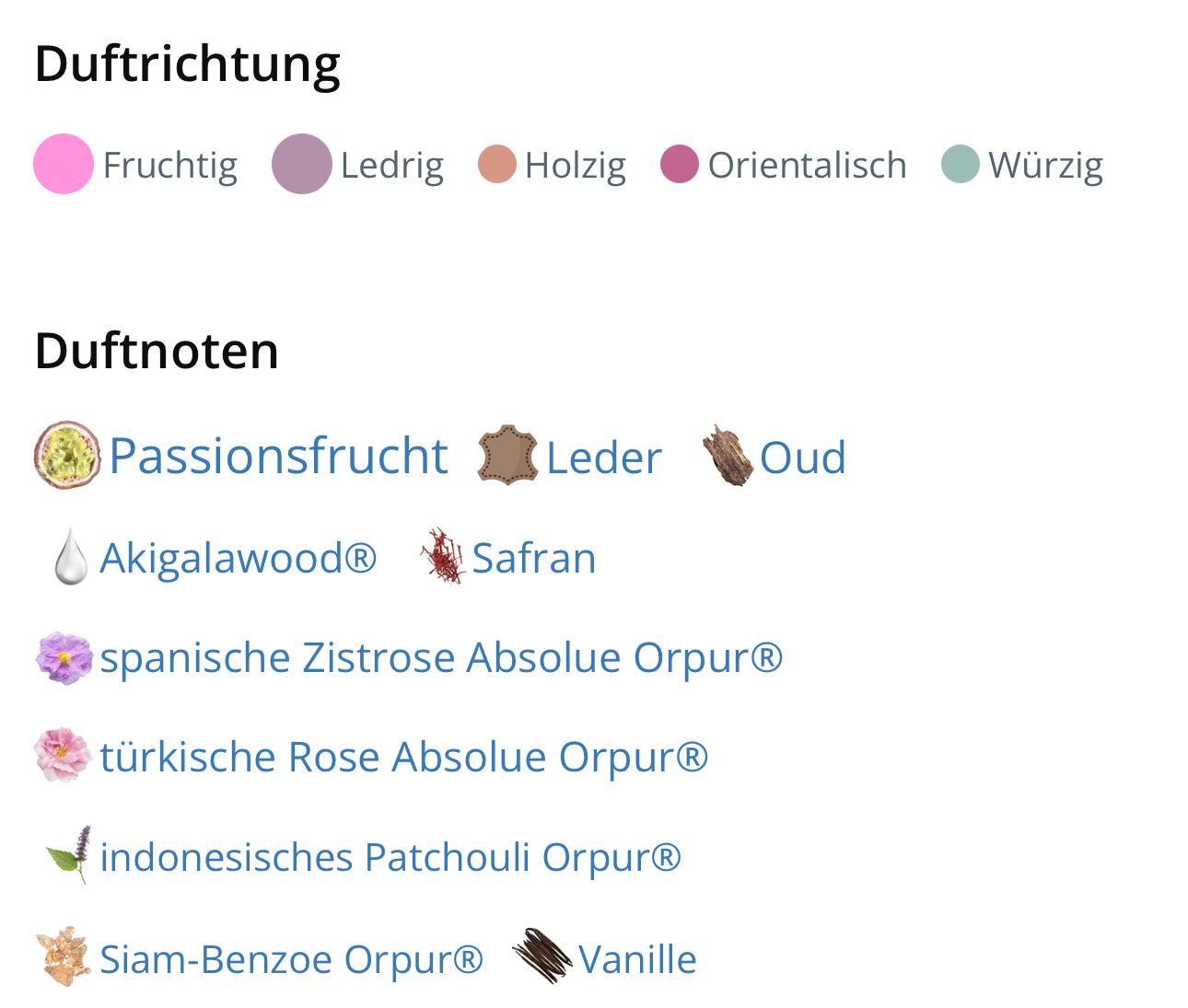Click the red saffron threads icon

pyautogui.click(x=443, y=556)
